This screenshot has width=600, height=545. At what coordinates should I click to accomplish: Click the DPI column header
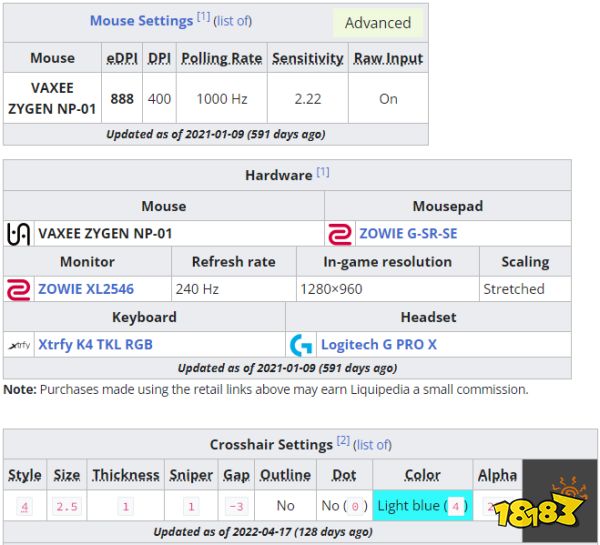(x=159, y=58)
